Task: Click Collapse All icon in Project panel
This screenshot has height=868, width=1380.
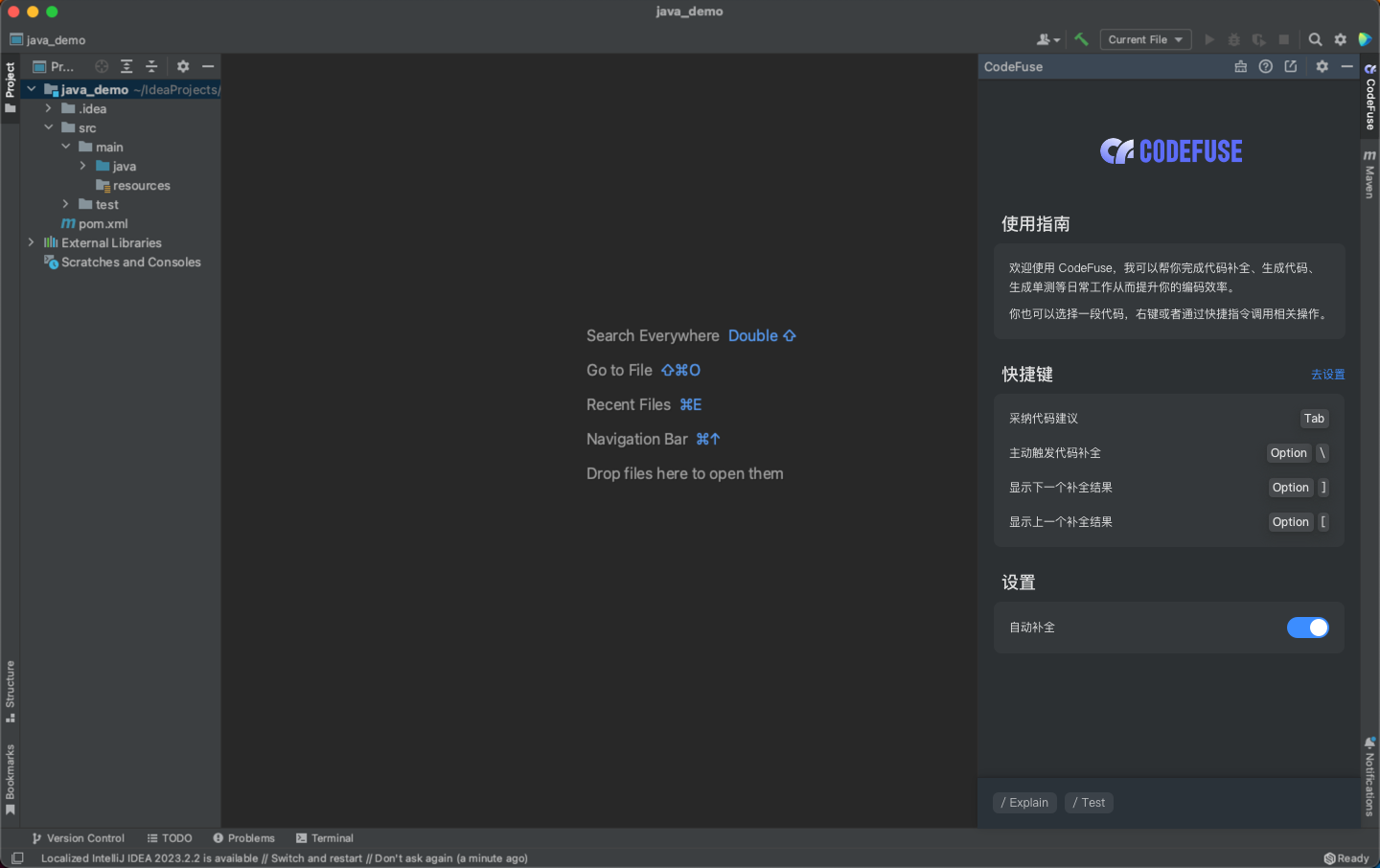Action: [151, 66]
